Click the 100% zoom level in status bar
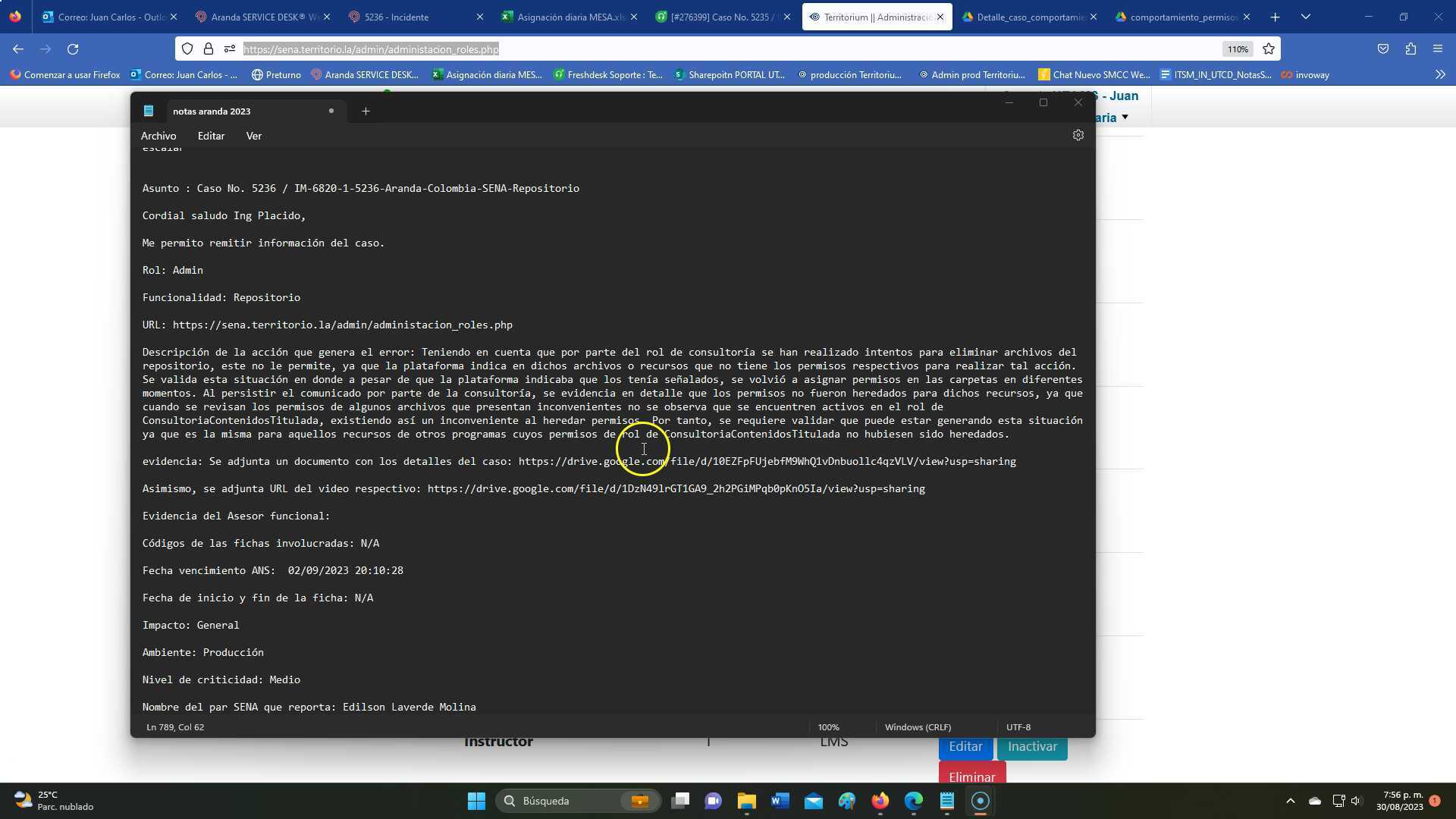The image size is (1456, 819). point(828,727)
